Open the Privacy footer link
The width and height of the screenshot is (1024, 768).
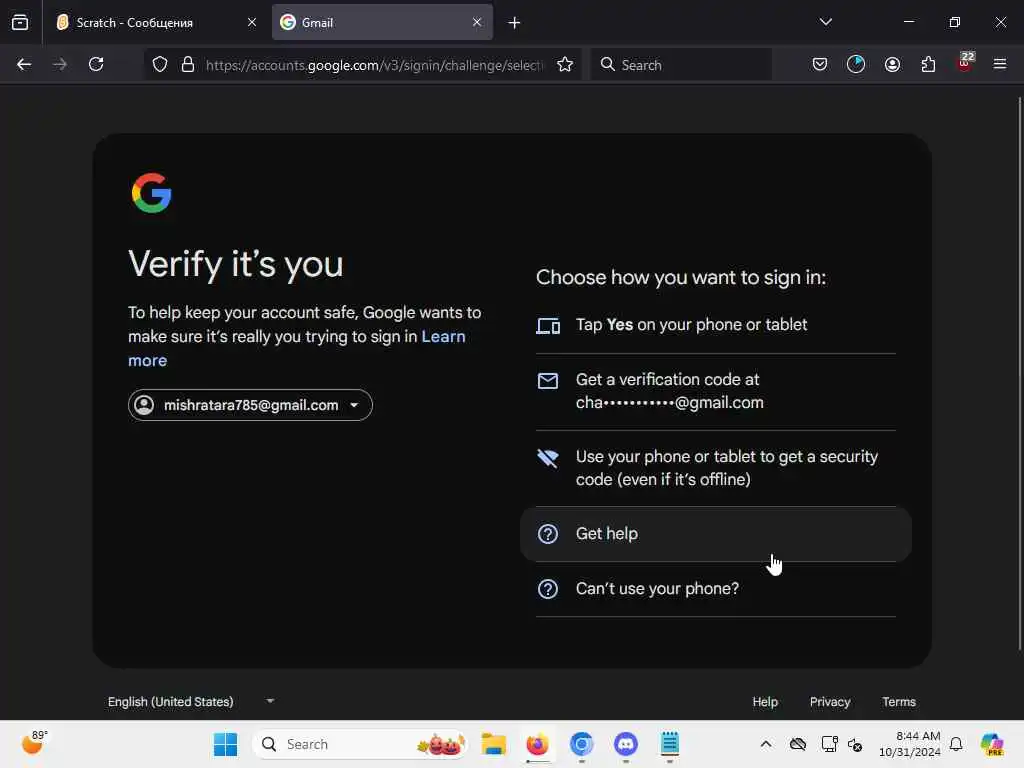coord(830,701)
